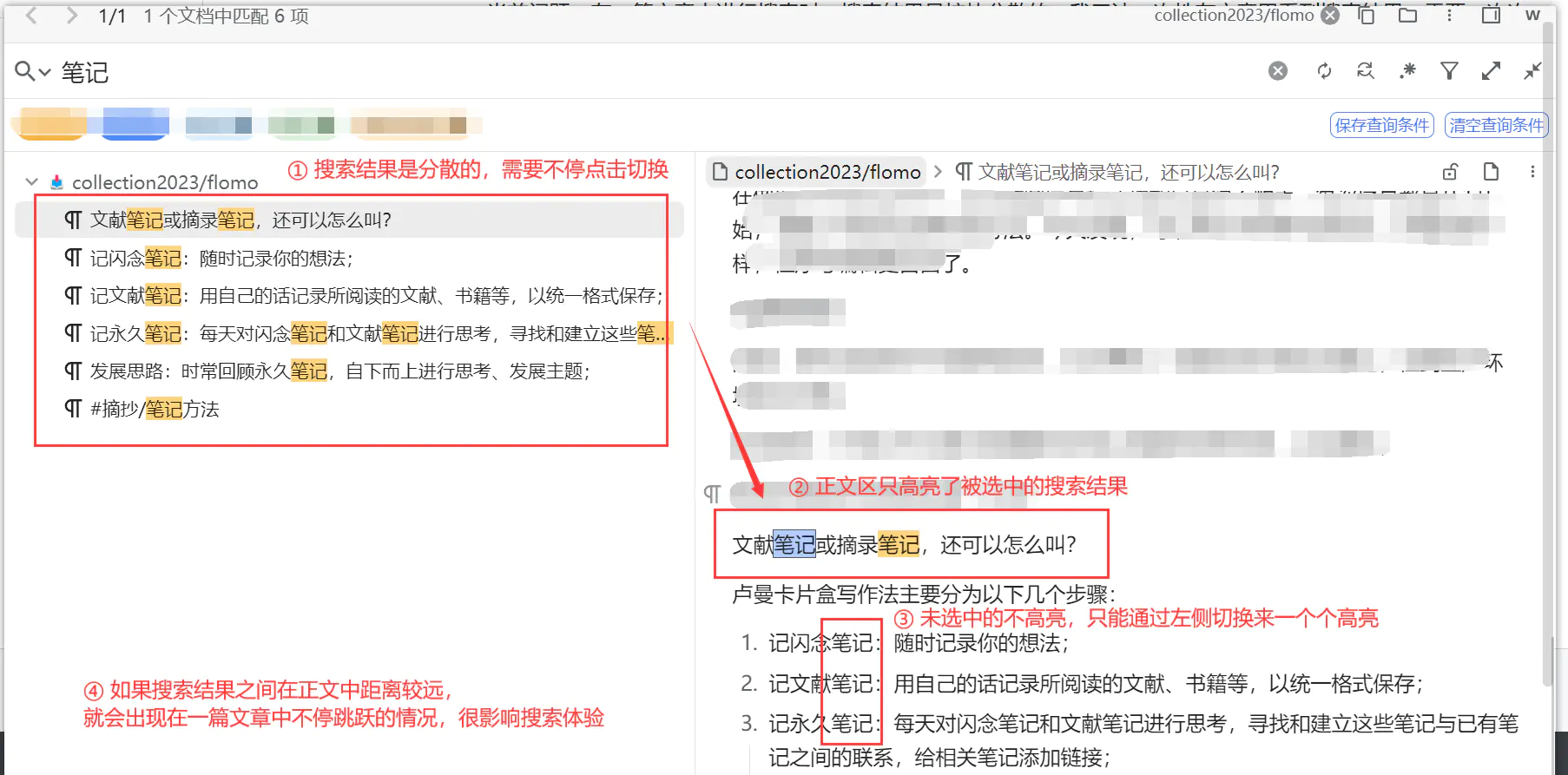Image resolution: width=1568 pixels, height=775 pixels.
Task: Collapse all search results with the arrows icon
Action: coord(1532,71)
